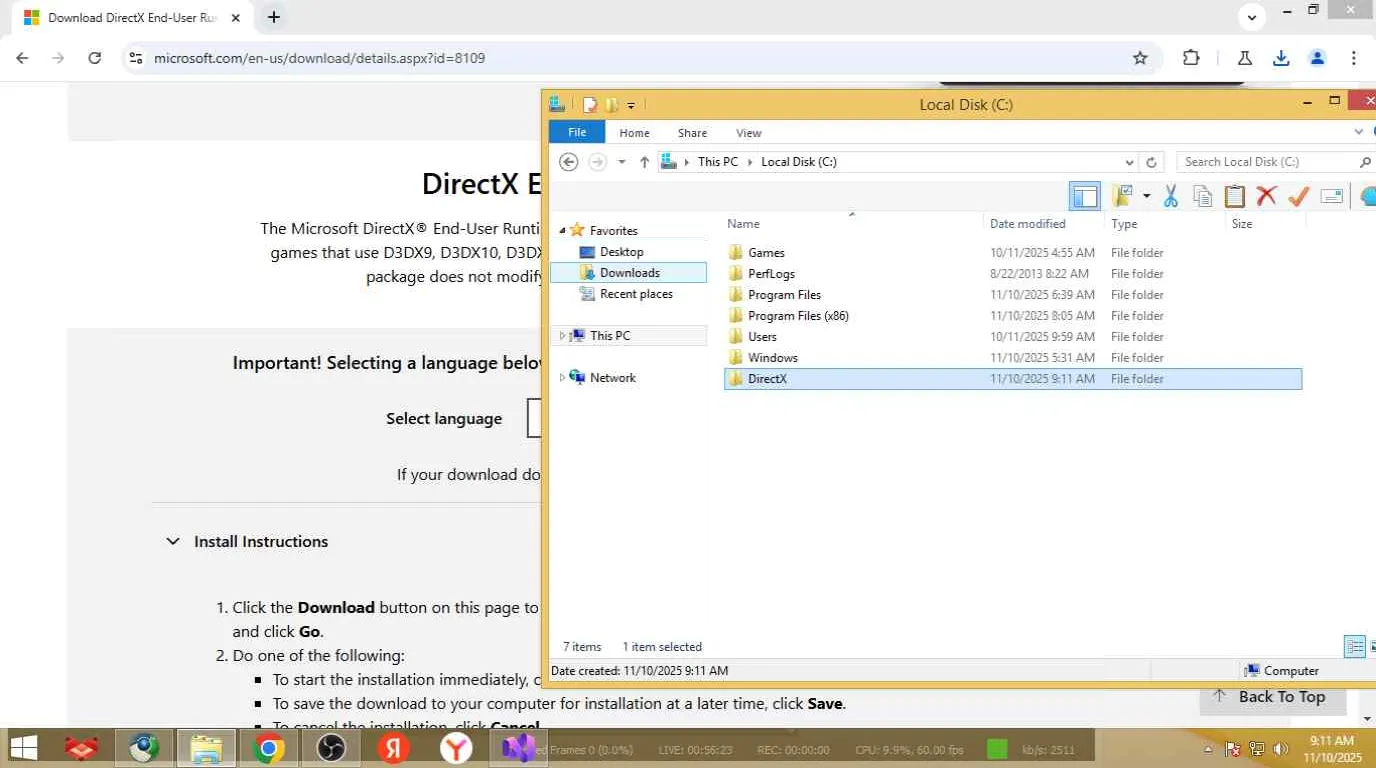Reload the page in Chrome

pyautogui.click(x=95, y=58)
